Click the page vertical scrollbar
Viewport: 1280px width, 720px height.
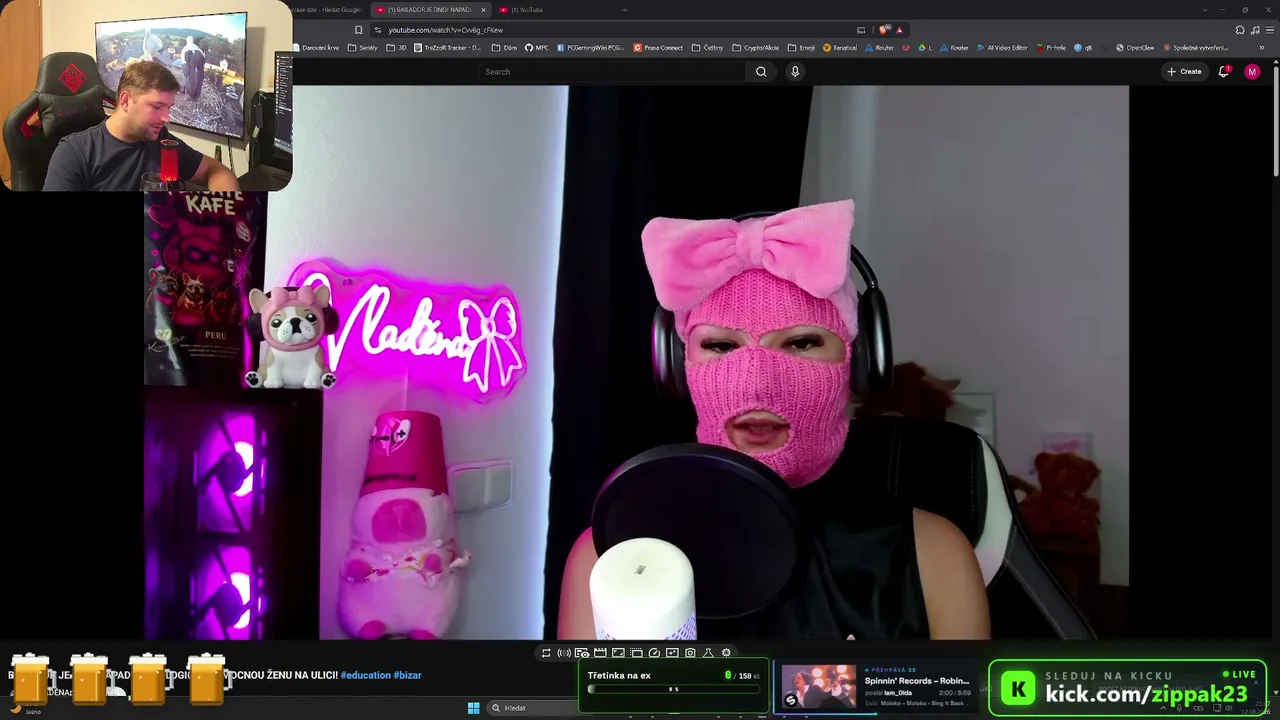point(1276,120)
